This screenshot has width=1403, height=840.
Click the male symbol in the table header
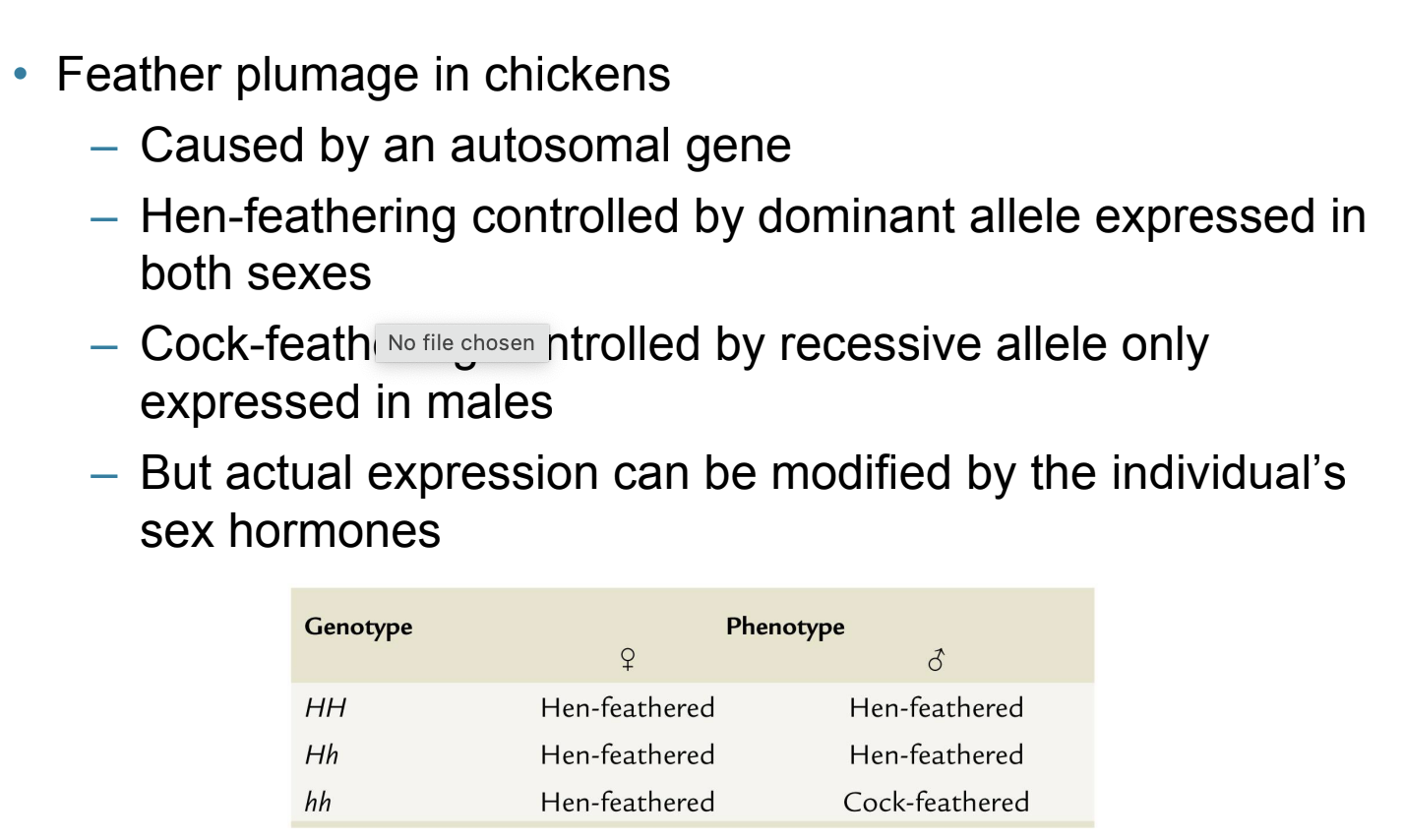pyautogui.click(x=936, y=659)
